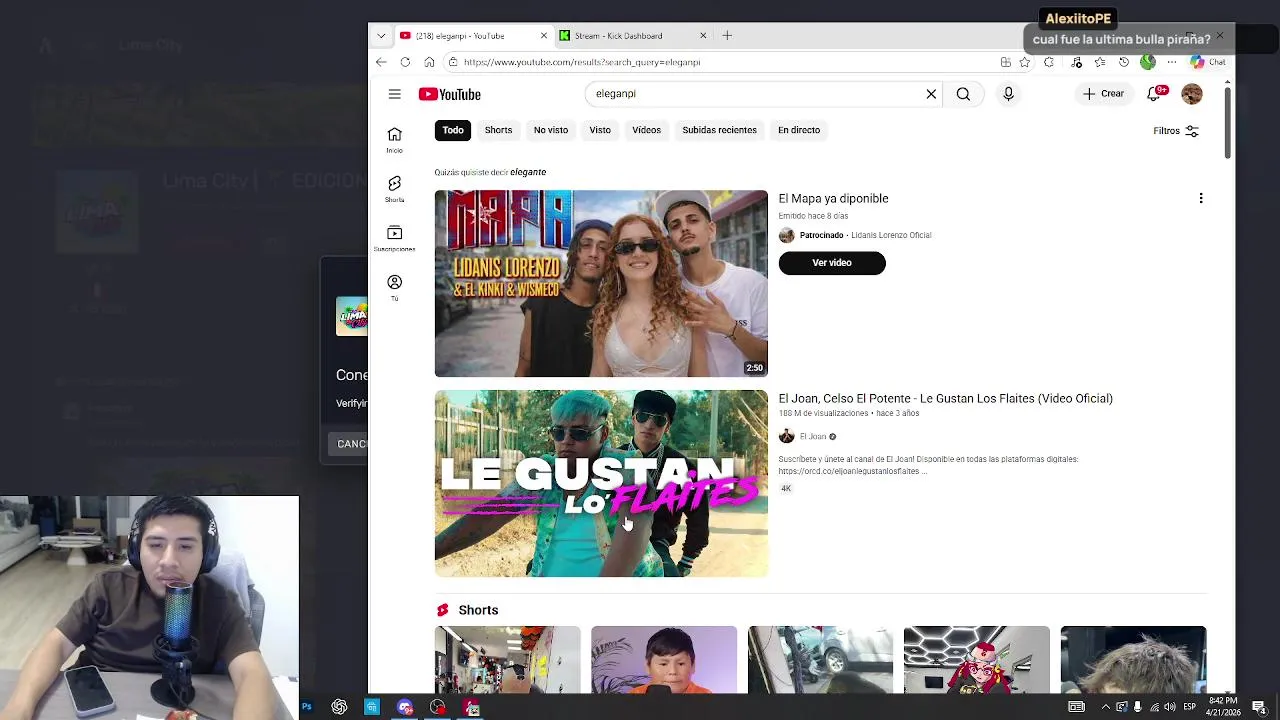1280x720 pixels.
Task: Open more options for El Mapa ad
Action: coord(1201,198)
